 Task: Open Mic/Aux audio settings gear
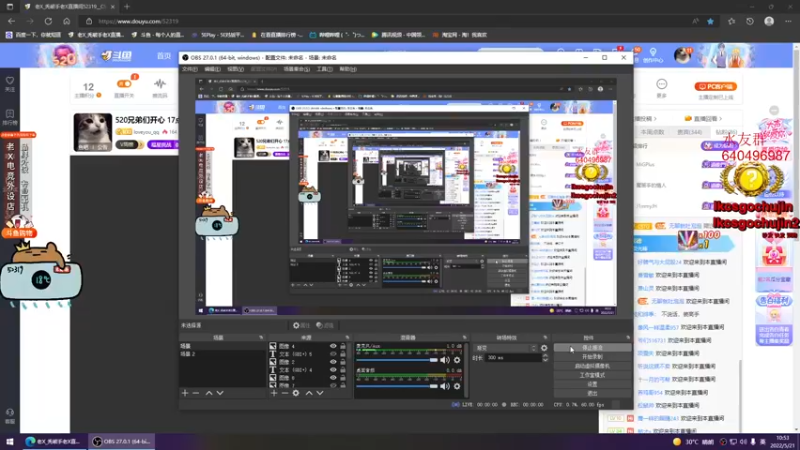coord(457,360)
